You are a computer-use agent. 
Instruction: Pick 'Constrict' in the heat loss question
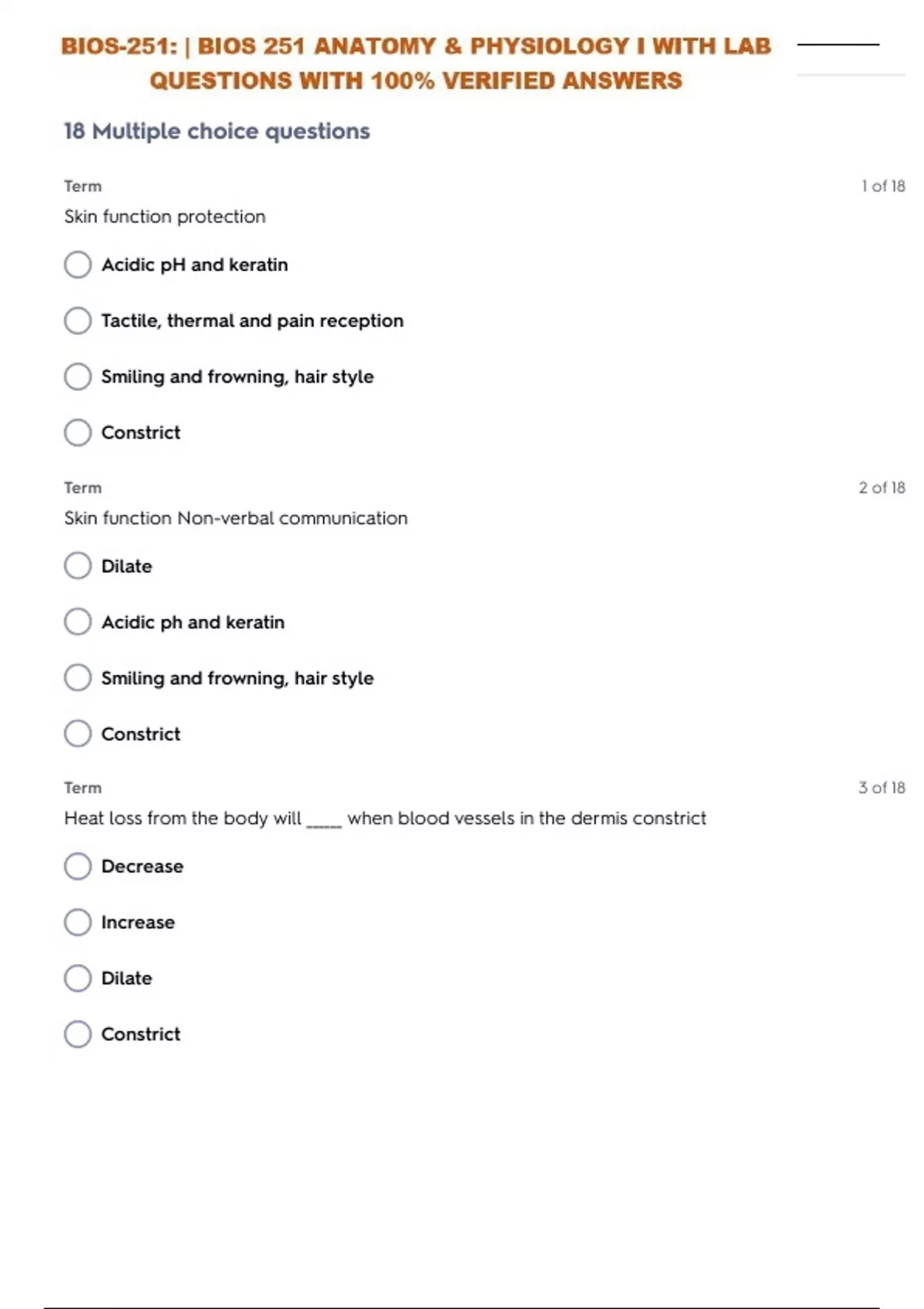click(x=78, y=1034)
